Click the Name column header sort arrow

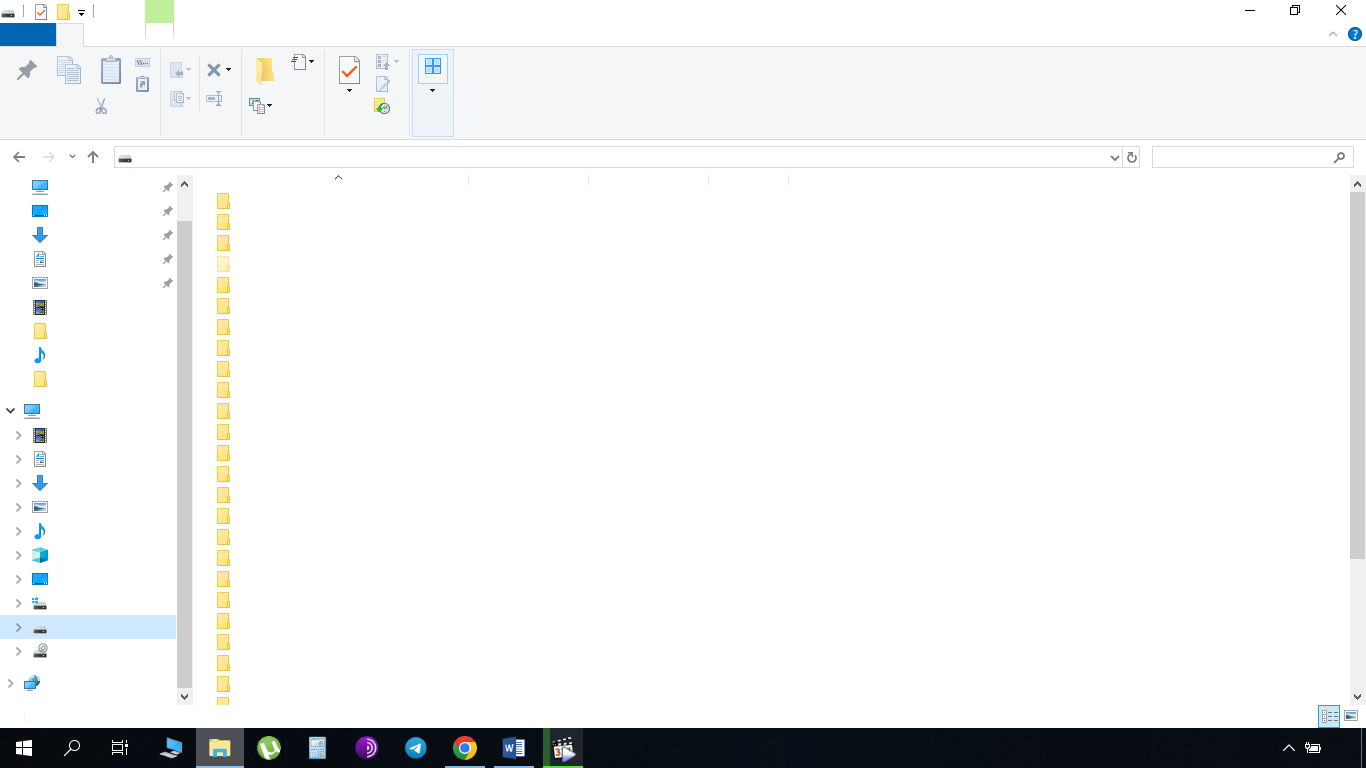click(x=338, y=177)
